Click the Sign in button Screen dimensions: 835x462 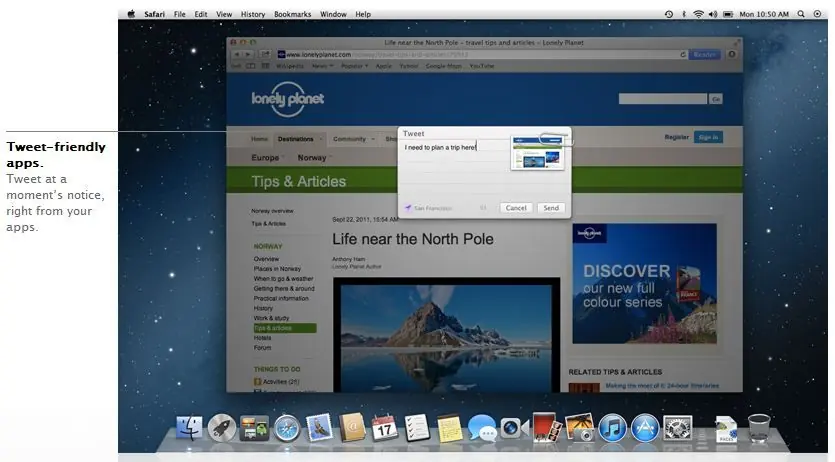(x=708, y=137)
